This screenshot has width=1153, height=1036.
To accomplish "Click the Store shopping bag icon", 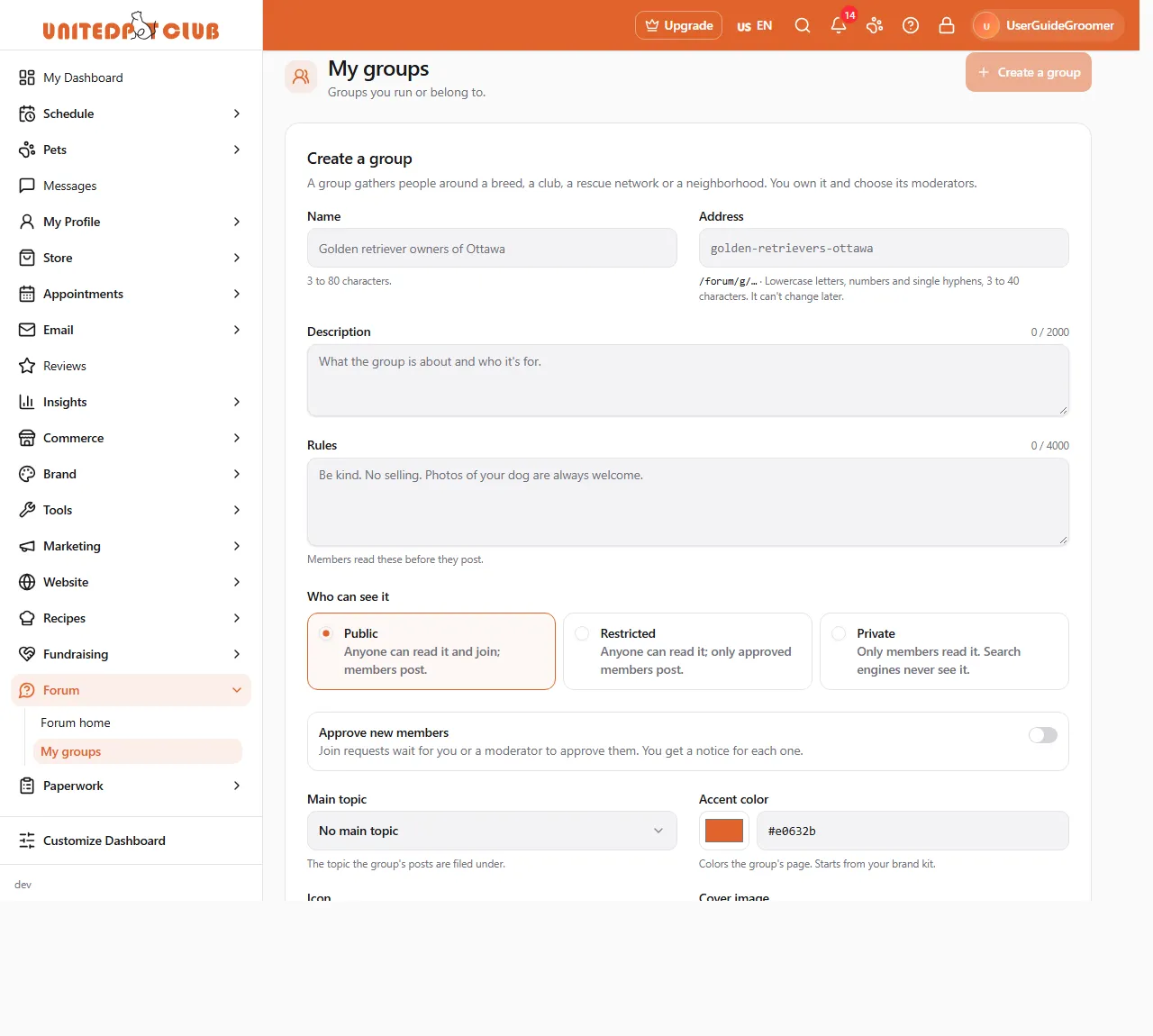I will pos(27,258).
